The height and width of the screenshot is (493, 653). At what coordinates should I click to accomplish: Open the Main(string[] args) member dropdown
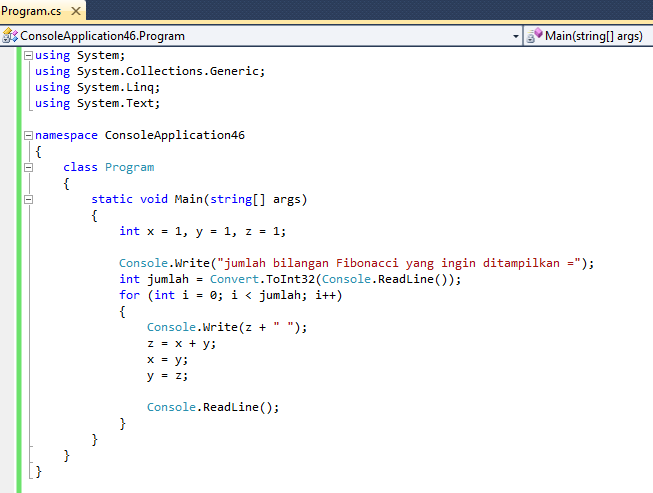click(588, 36)
